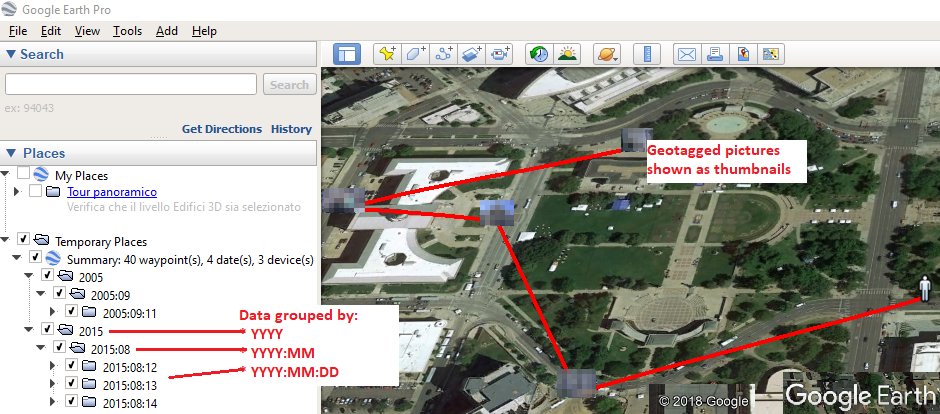Add an image overlay from the toolbar

[471, 54]
